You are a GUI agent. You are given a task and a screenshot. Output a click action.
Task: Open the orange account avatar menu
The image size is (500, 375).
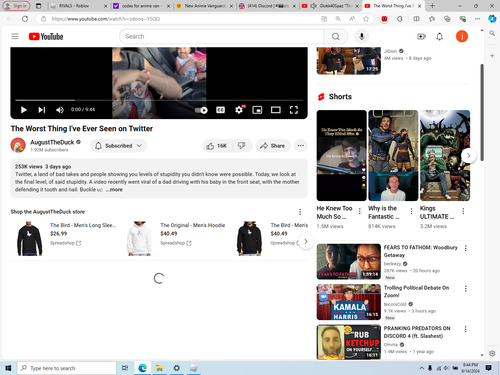(462, 36)
